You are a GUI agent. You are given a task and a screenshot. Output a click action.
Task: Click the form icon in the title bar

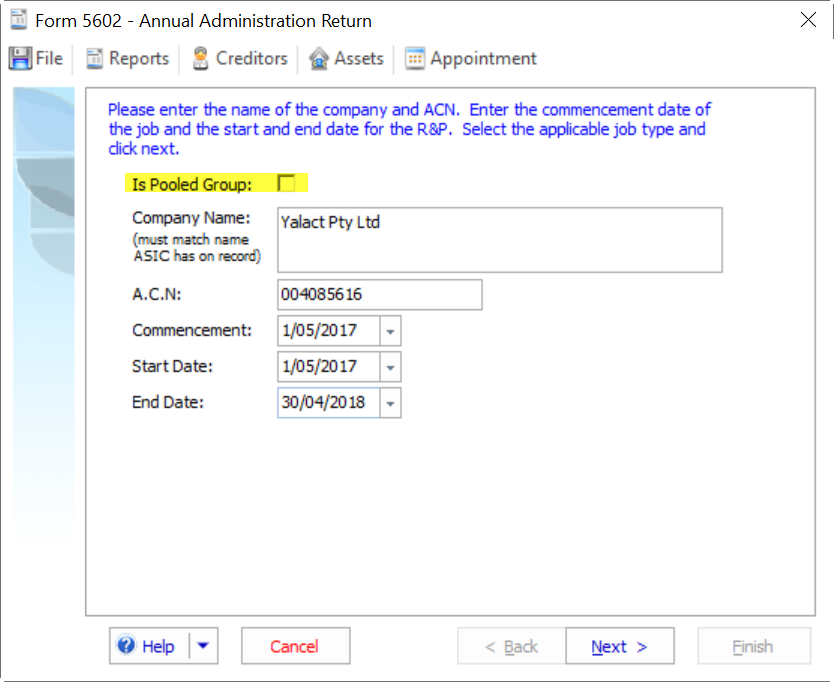tap(16, 19)
